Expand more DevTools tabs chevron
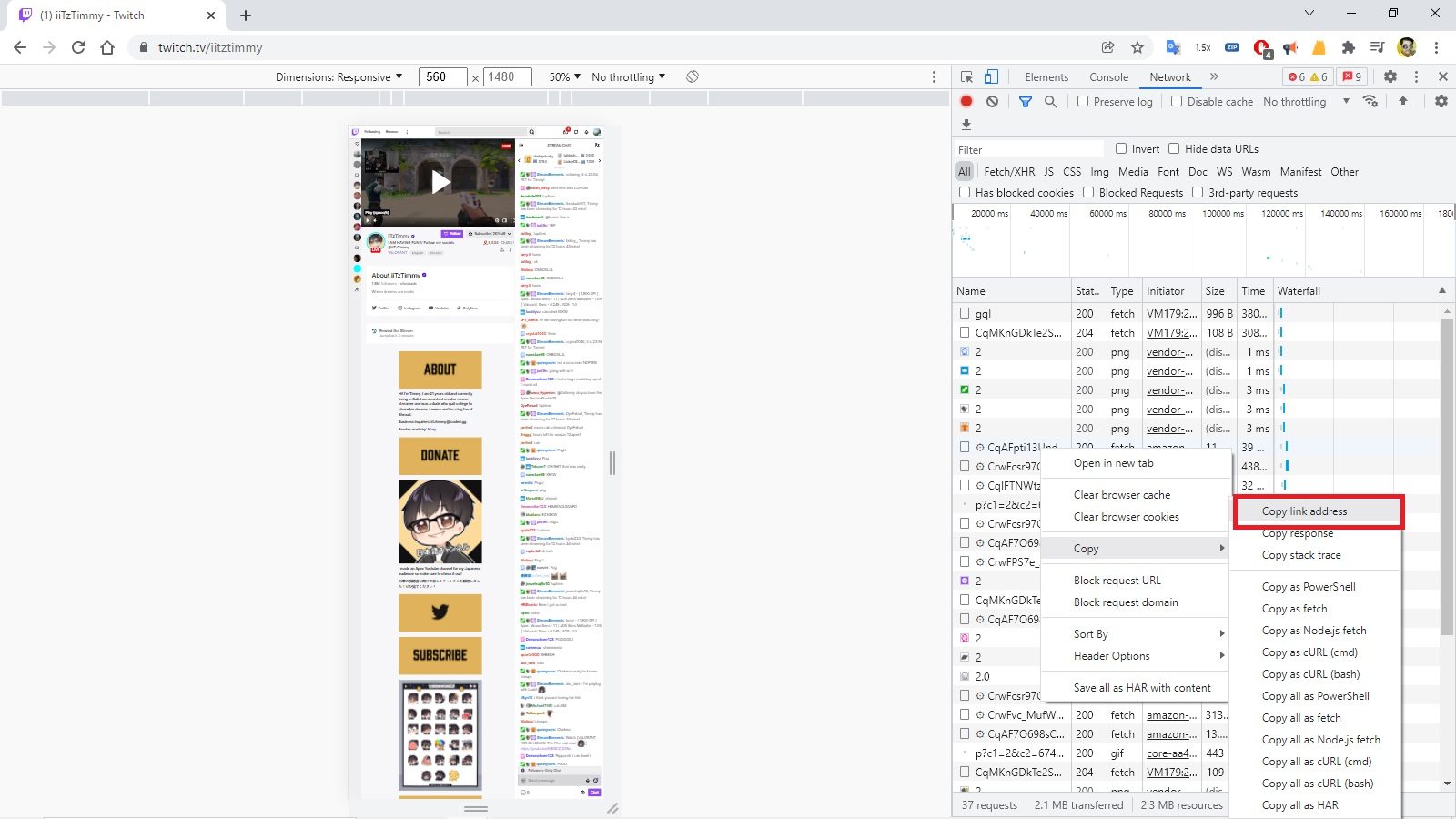The image size is (1456, 819). pyautogui.click(x=1214, y=77)
